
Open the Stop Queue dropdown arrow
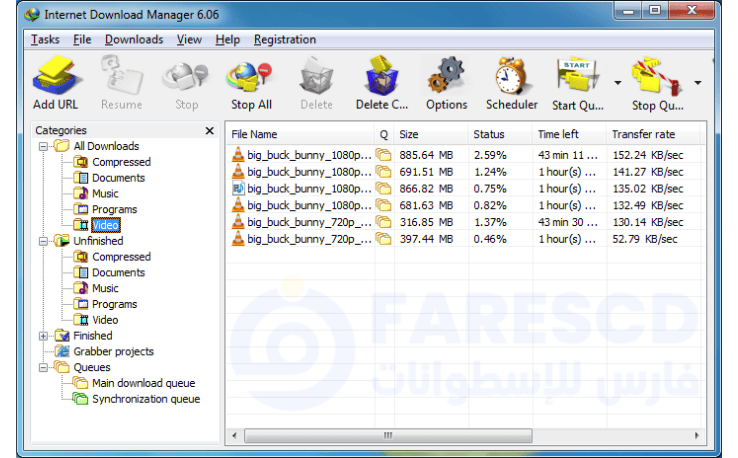tap(698, 83)
